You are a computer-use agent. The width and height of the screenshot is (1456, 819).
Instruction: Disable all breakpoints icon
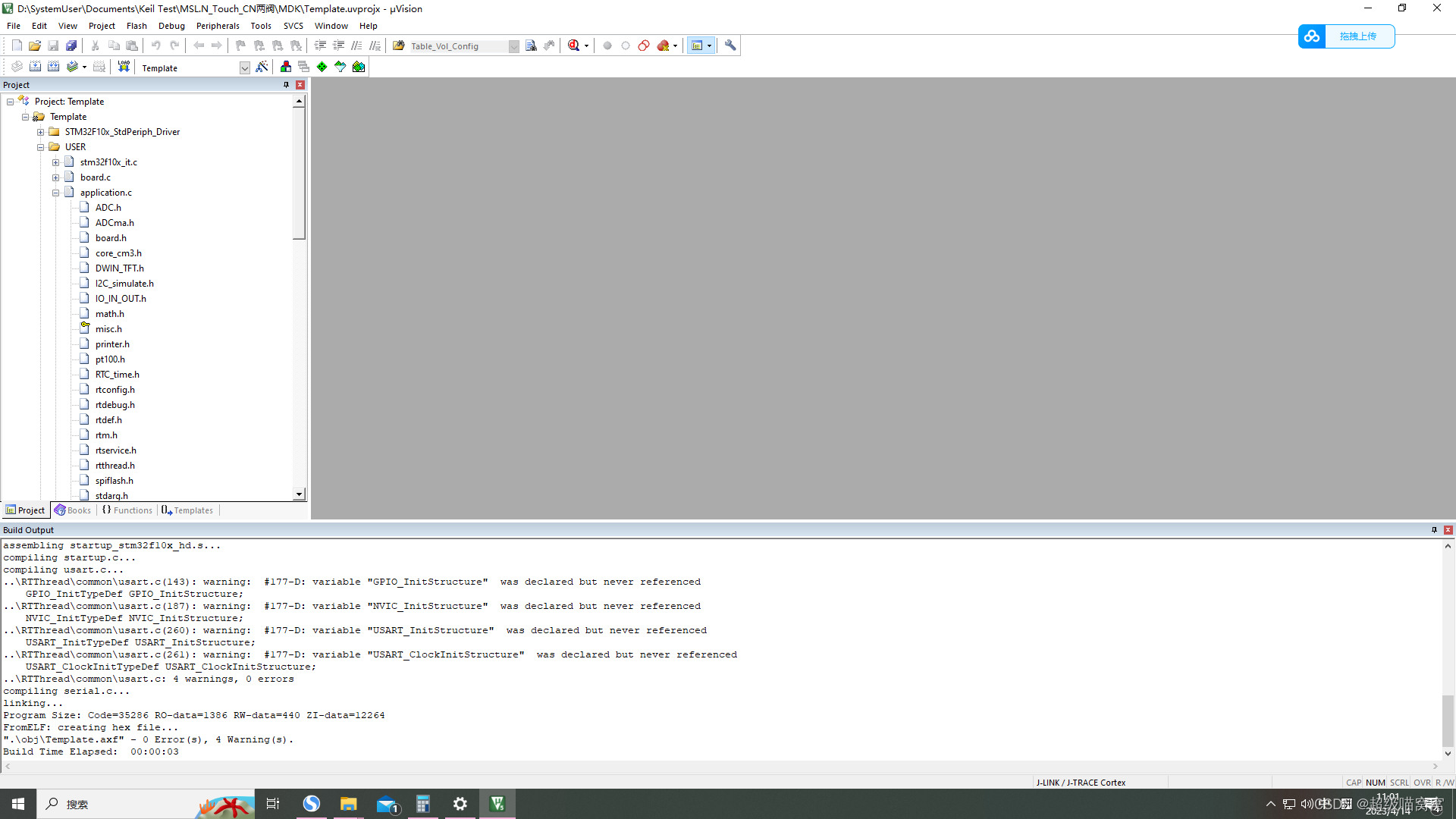[644, 45]
